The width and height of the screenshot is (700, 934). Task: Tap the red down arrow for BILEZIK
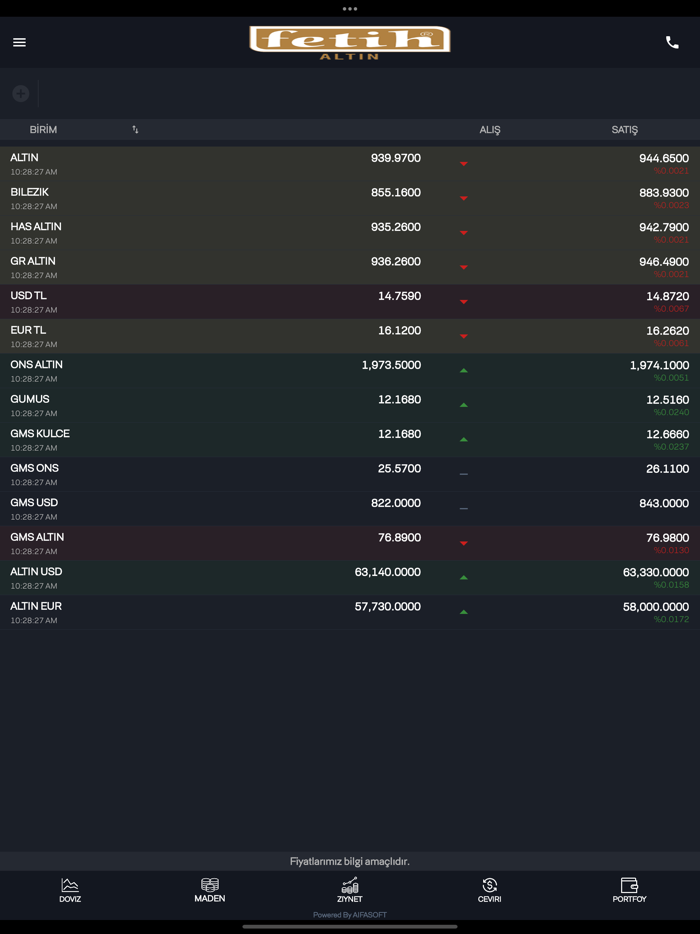pos(464,198)
